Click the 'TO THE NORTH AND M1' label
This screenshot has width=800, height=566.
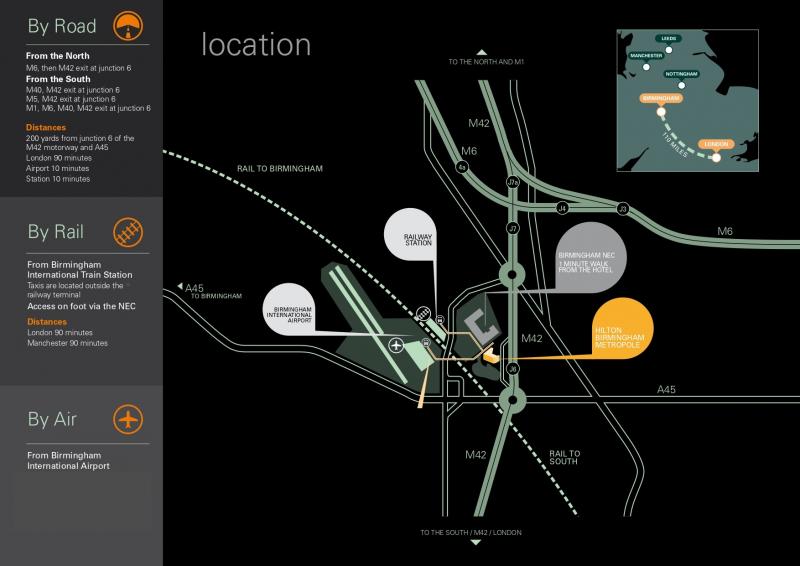pos(486,62)
